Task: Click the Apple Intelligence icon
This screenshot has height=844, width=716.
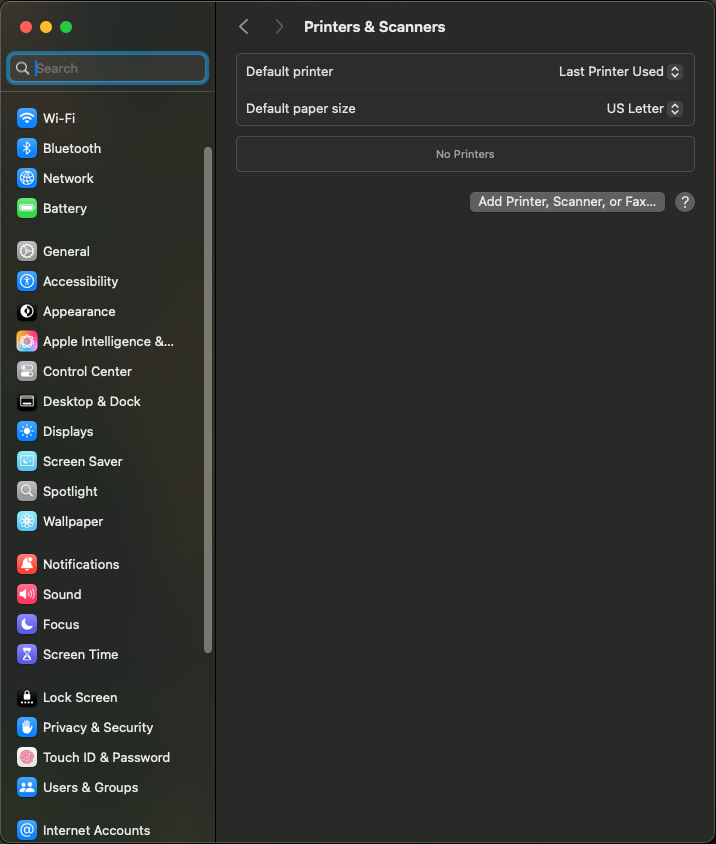Action: [x=27, y=341]
